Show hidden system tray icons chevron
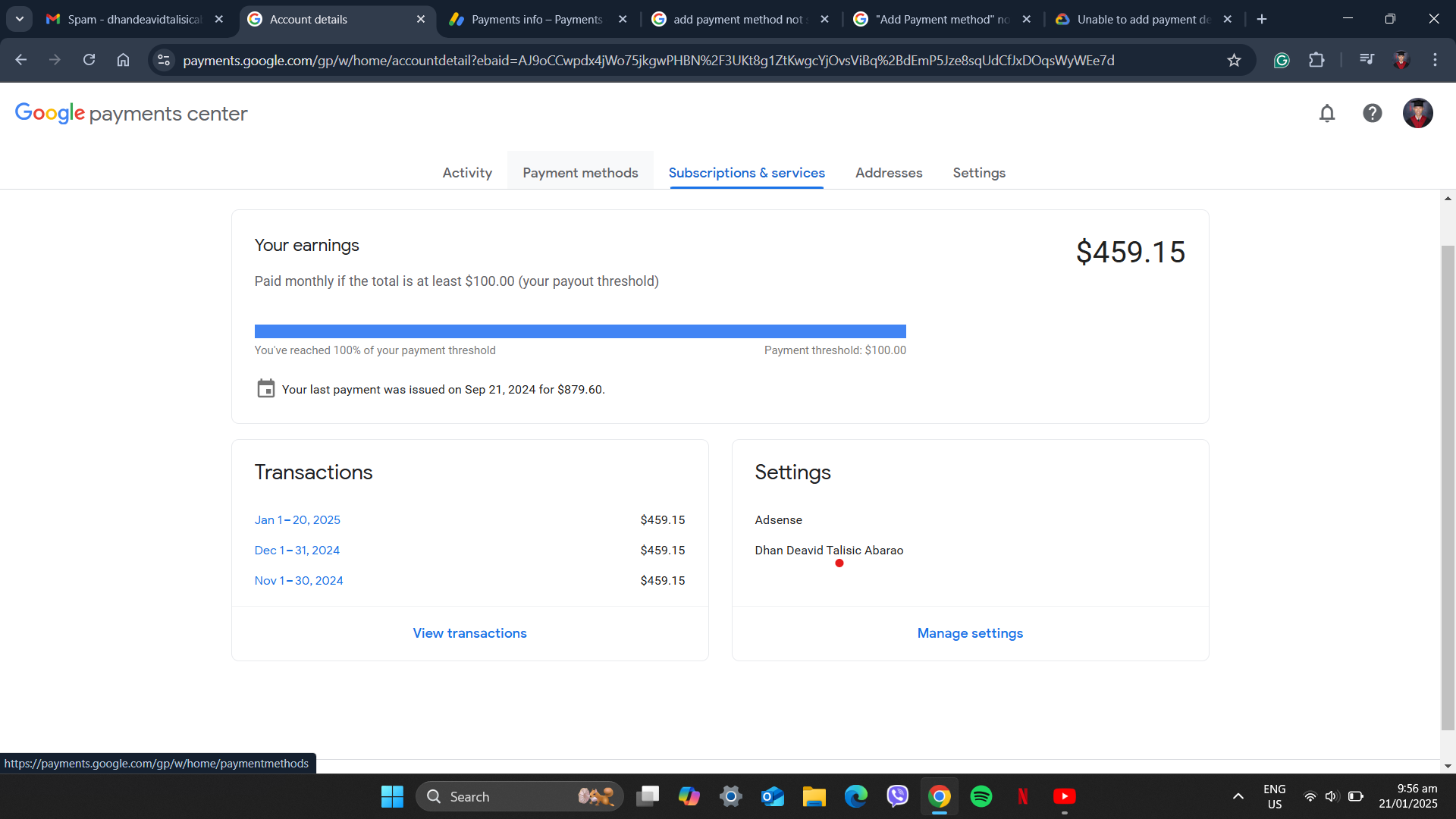 (1238, 796)
